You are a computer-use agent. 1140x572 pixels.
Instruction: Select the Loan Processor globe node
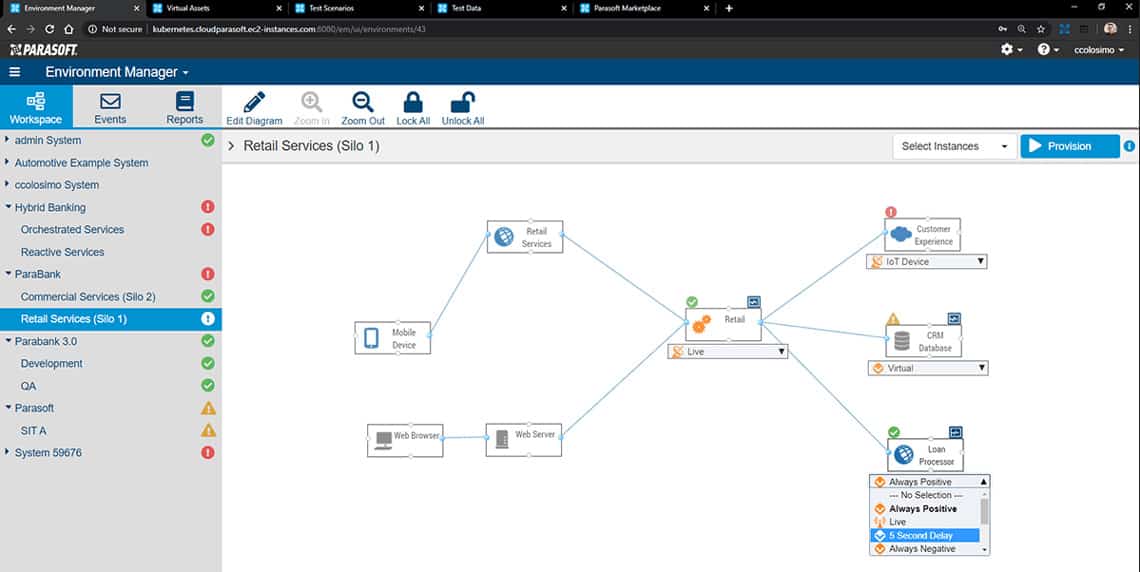pos(926,455)
